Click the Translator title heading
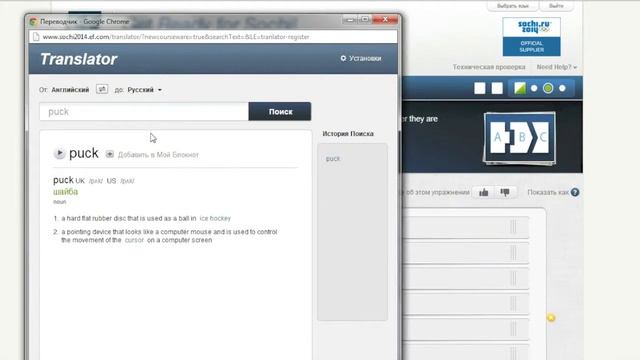The height and width of the screenshot is (360, 640). (x=78, y=59)
